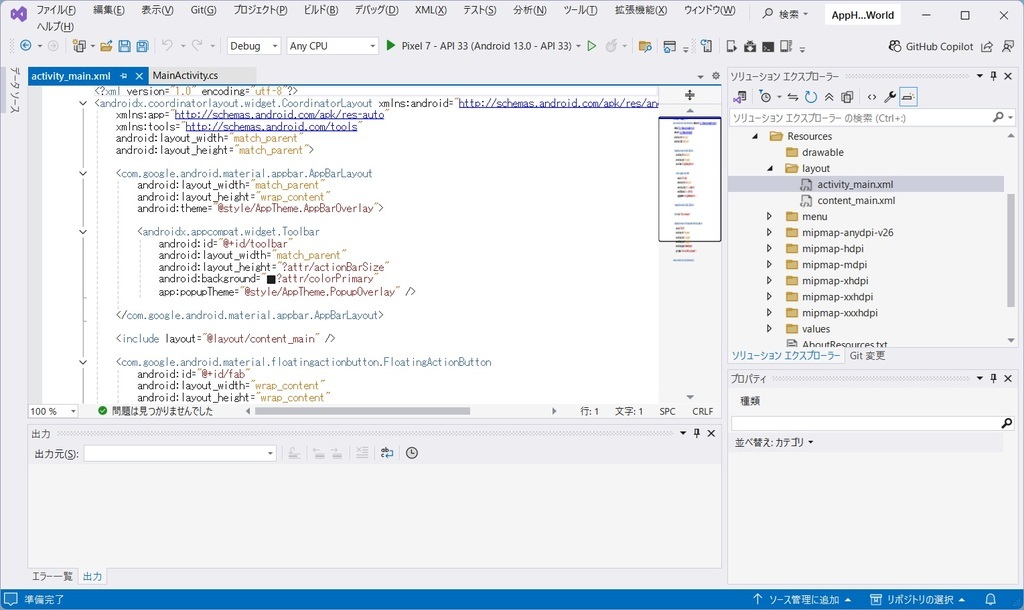Viewport: 1024px width, 610px height.
Task: Click Refresh in the Solution Explorer toolbar
Action: pos(809,96)
